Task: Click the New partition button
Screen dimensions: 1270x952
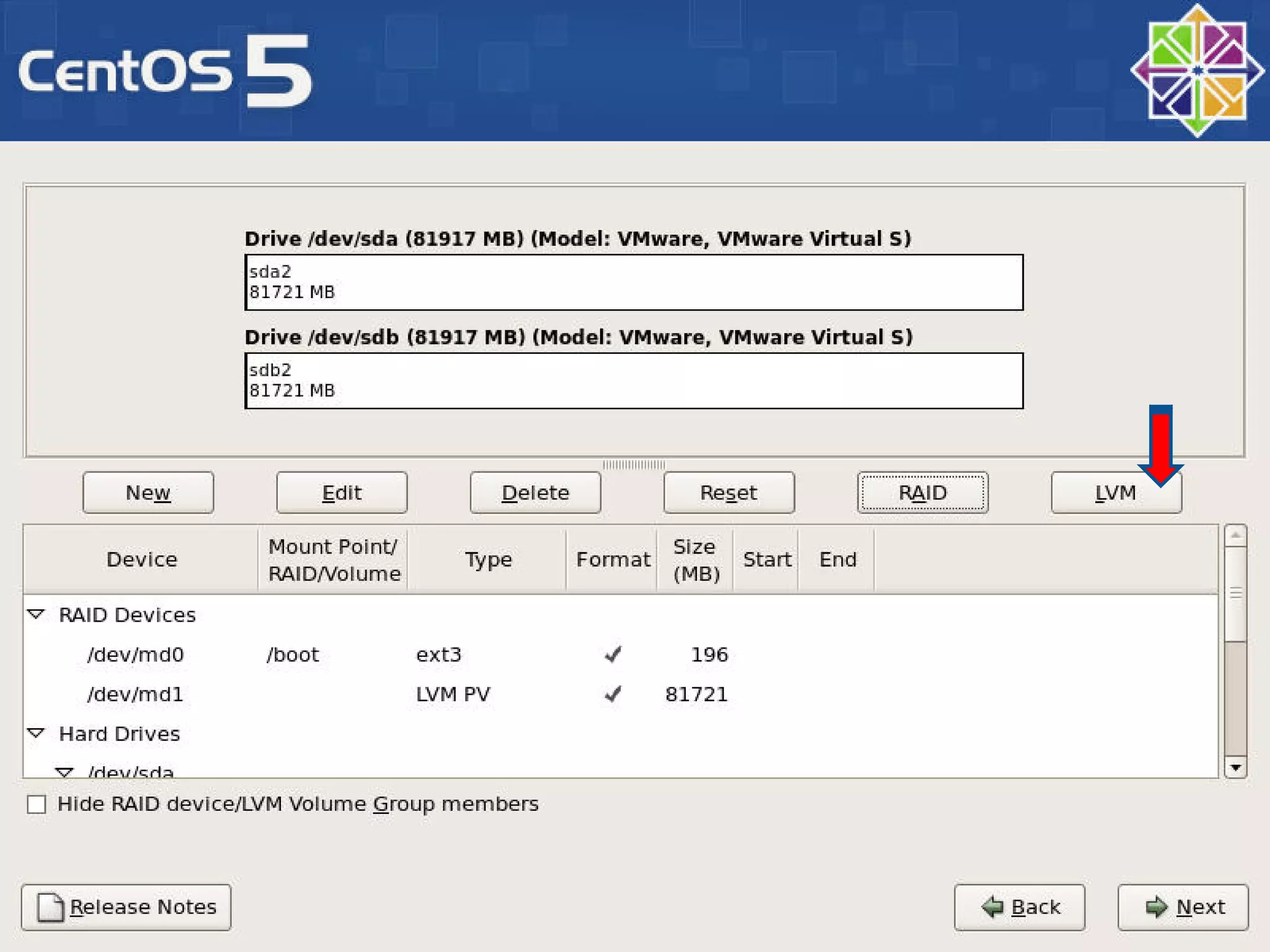Action: click(148, 493)
